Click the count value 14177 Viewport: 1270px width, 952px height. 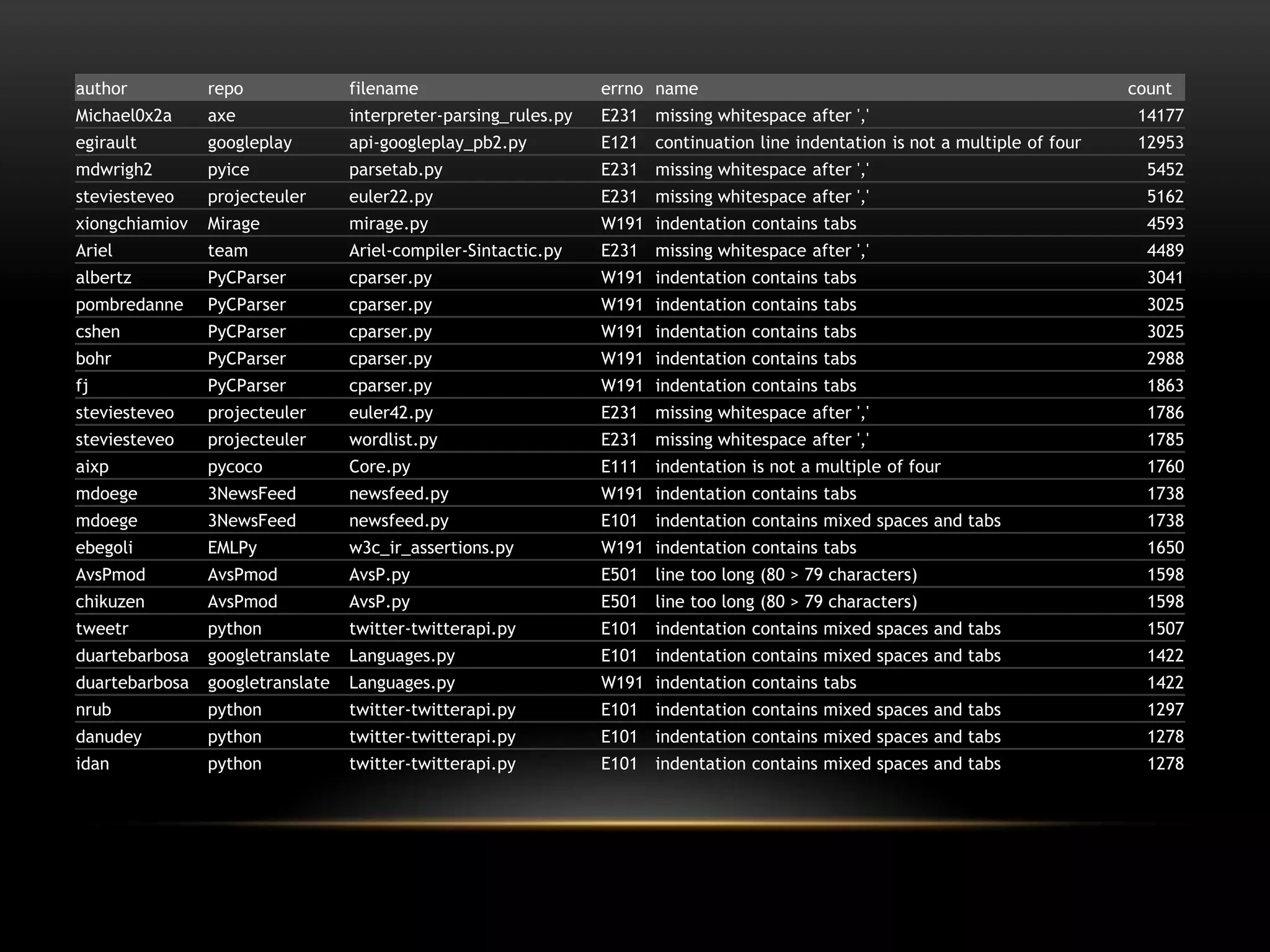pyautogui.click(x=1160, y=115)
